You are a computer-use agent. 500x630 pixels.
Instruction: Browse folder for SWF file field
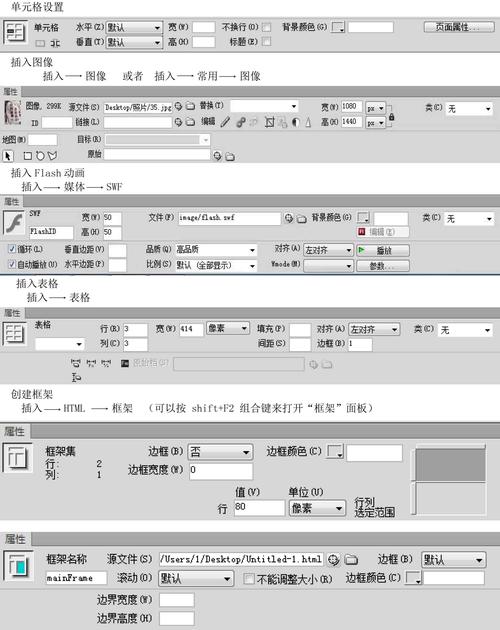(301, 219)
